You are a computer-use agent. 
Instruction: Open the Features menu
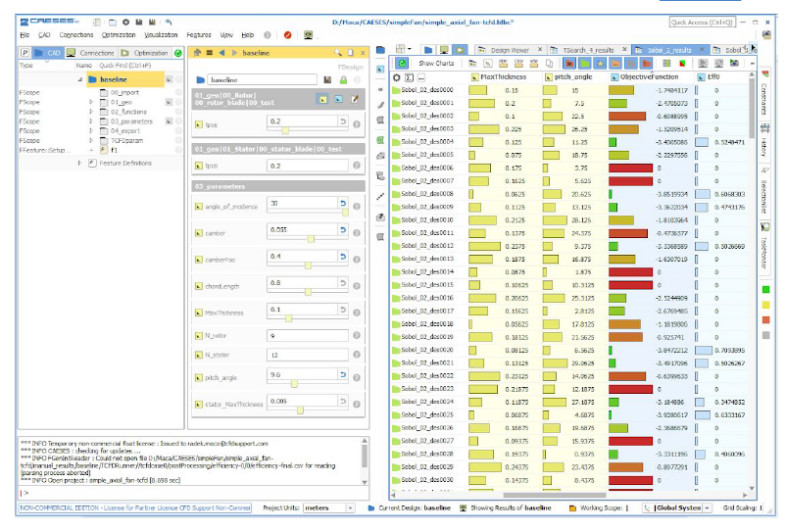(x=199, y=35)
